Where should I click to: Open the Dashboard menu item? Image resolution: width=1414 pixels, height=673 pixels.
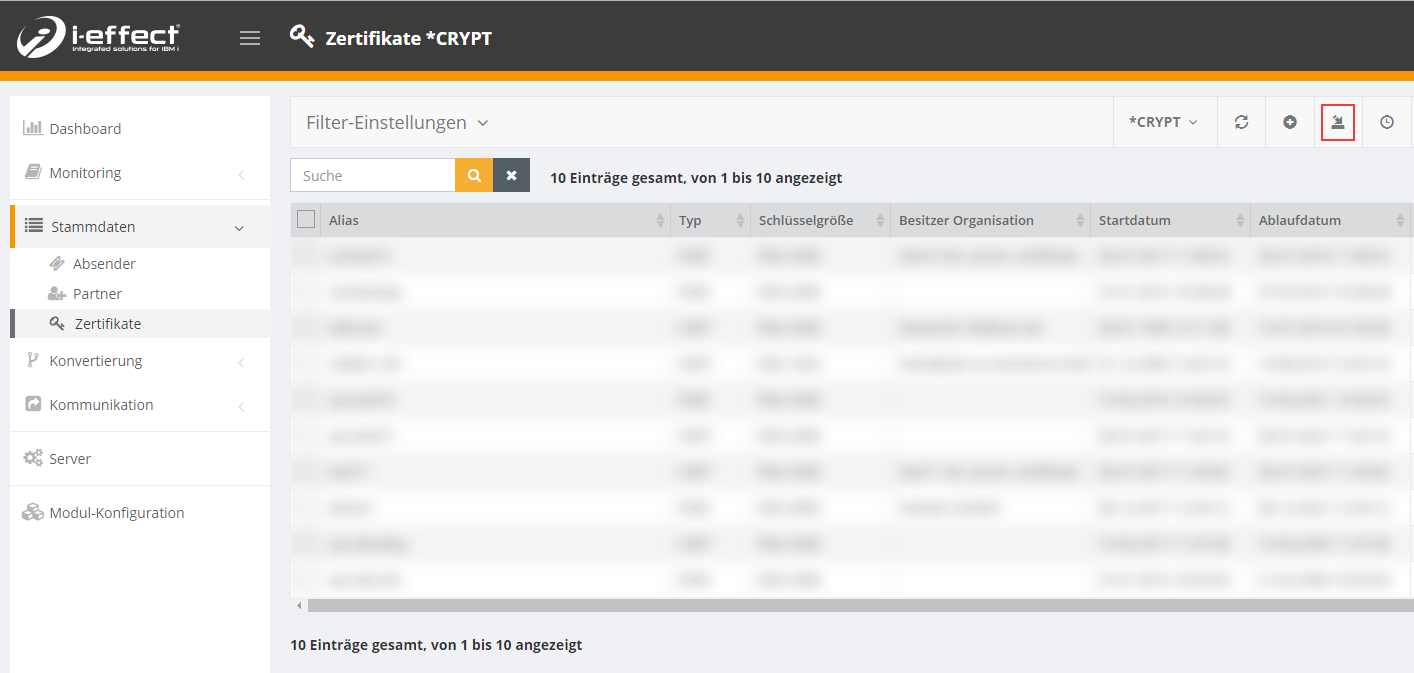[85, 129]
